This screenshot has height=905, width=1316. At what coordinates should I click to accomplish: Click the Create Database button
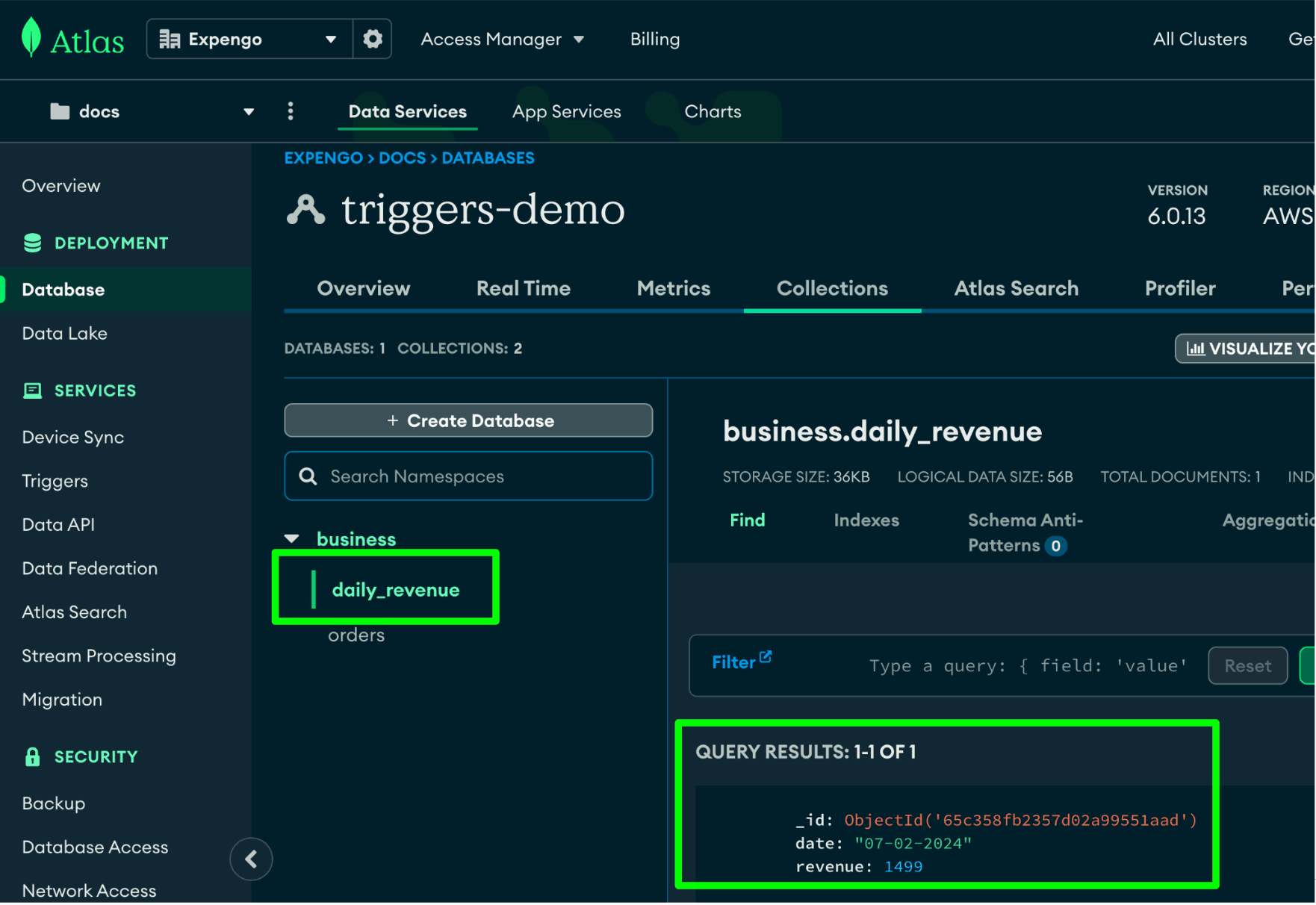tap(468, 421)
